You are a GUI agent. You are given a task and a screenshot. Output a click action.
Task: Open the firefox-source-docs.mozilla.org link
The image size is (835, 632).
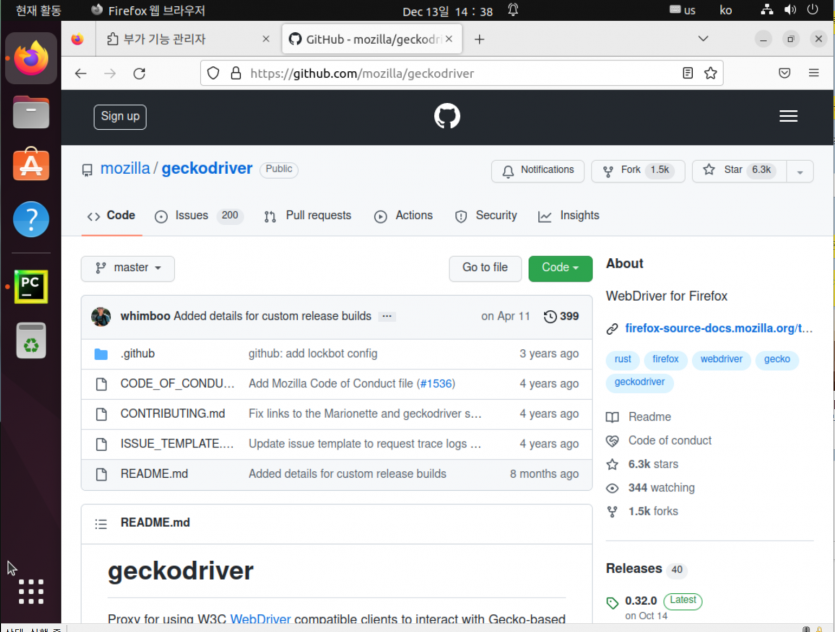click(718, 329)
